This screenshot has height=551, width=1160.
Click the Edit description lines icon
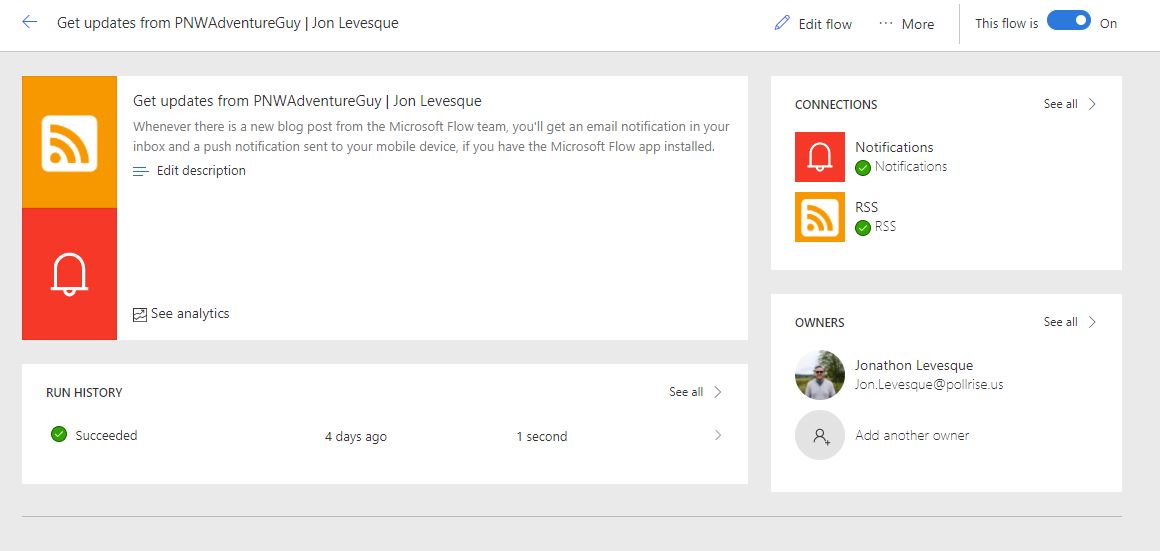click(141, 171)
